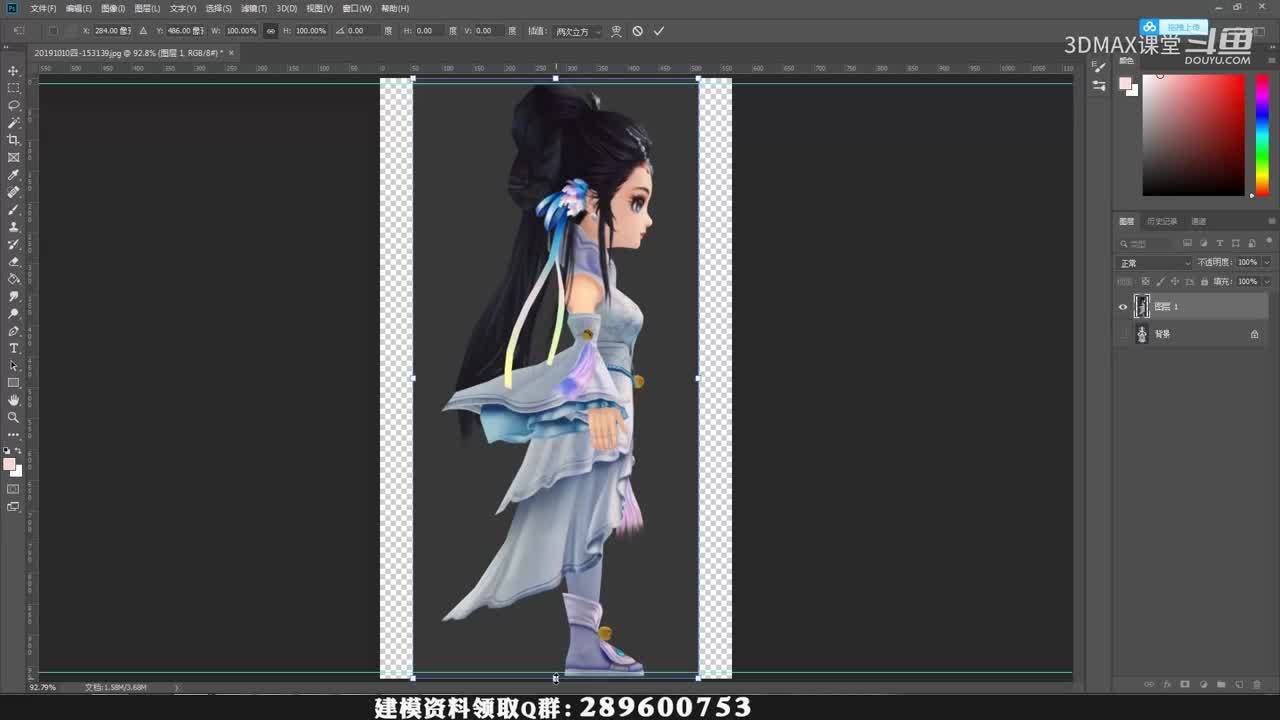Expand the fill slider dropdown arrow
Viewport: 1280px width, 720px height.
1266,281
